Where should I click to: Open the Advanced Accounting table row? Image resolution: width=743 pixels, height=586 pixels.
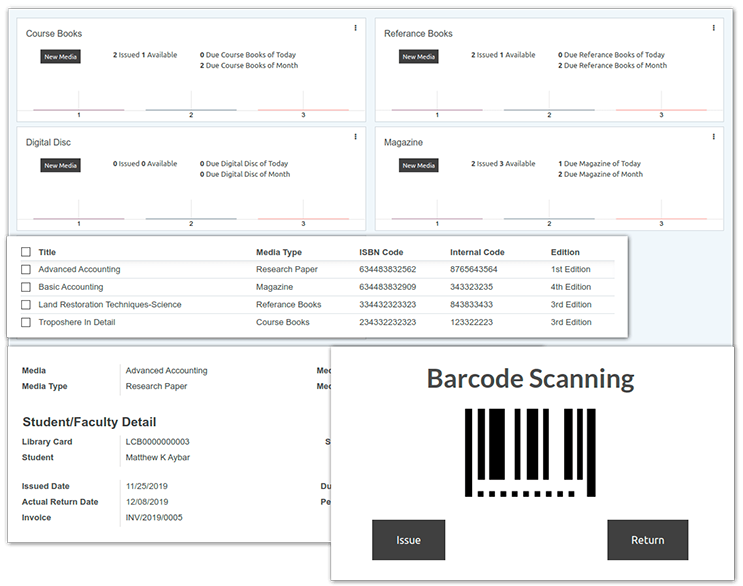click(x=317, y=270)
